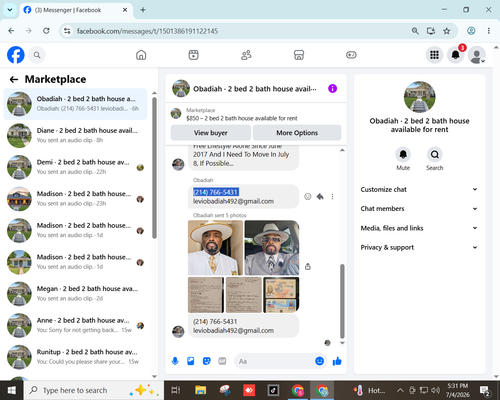Image resolution: width=500 pixels, height=400 pixels.
Task: Click the chat messages scrollbar thumb
Action: 342,301
